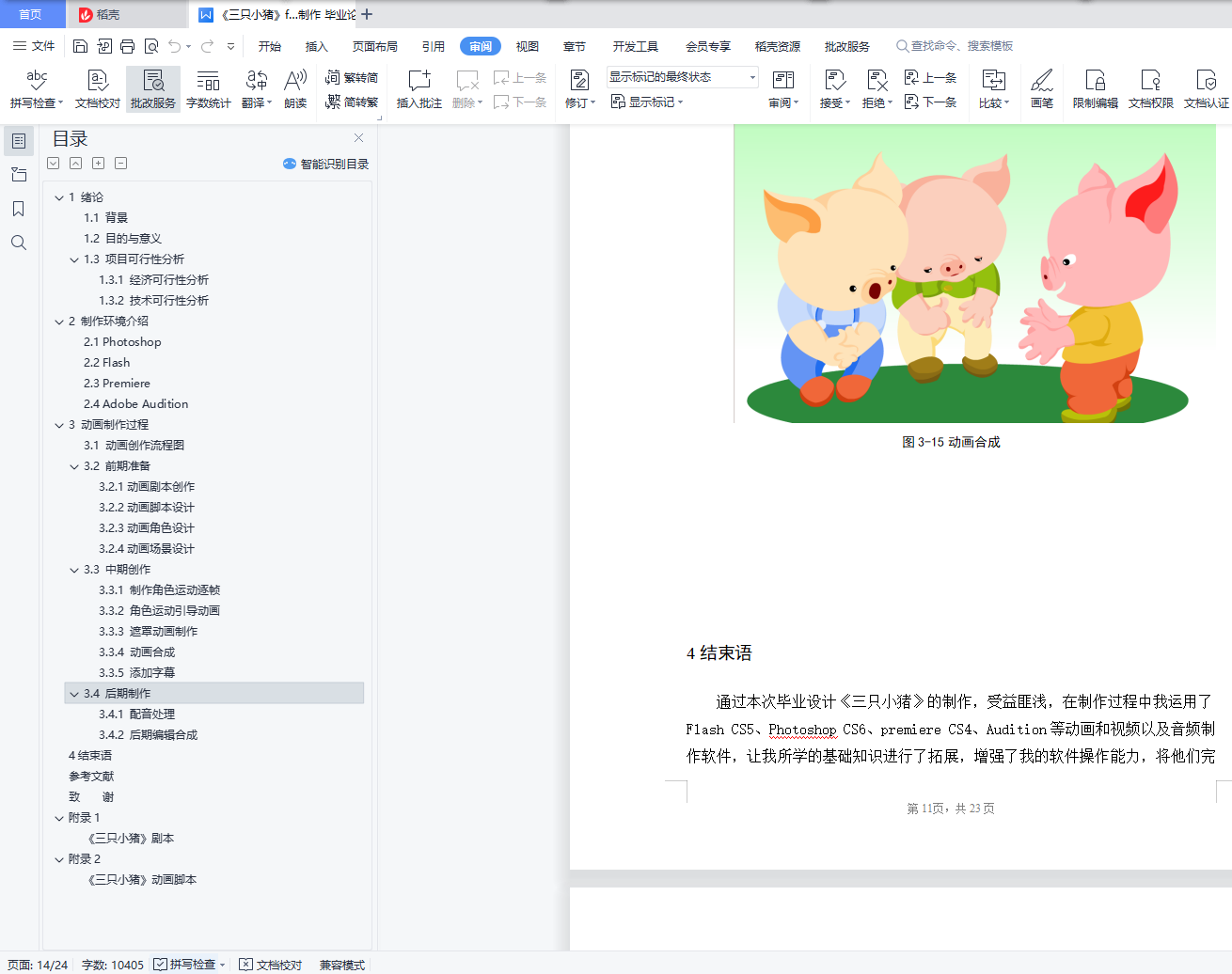Show the 字数统计 word count
This screenshot has width=1232, height=974.
[209, 89]
